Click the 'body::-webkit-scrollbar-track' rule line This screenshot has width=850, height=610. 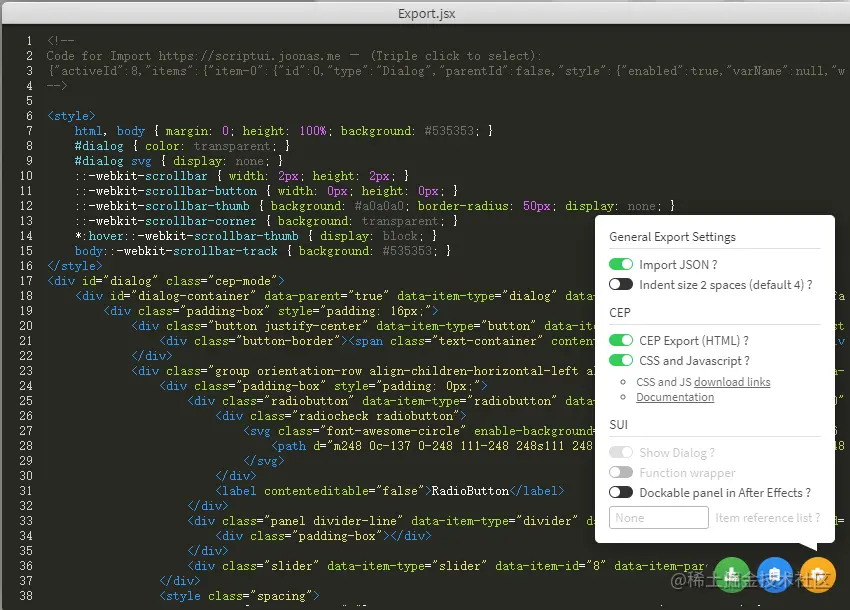pos(263,251)
